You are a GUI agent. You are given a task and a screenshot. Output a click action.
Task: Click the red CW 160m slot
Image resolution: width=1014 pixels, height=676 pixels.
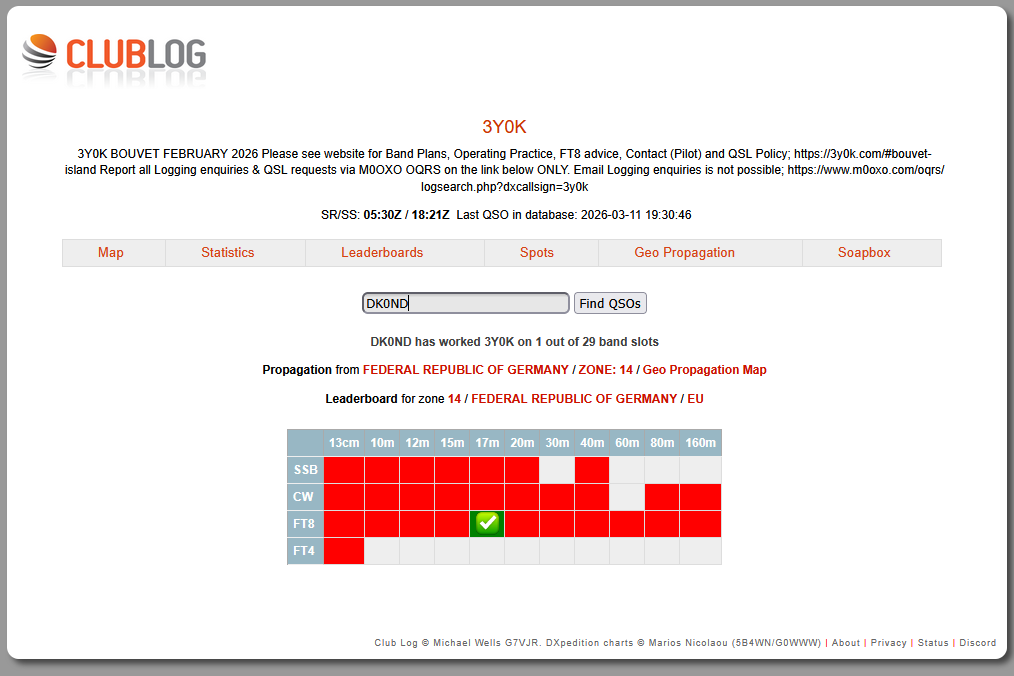pyautogui.click(x=700, y=496)
